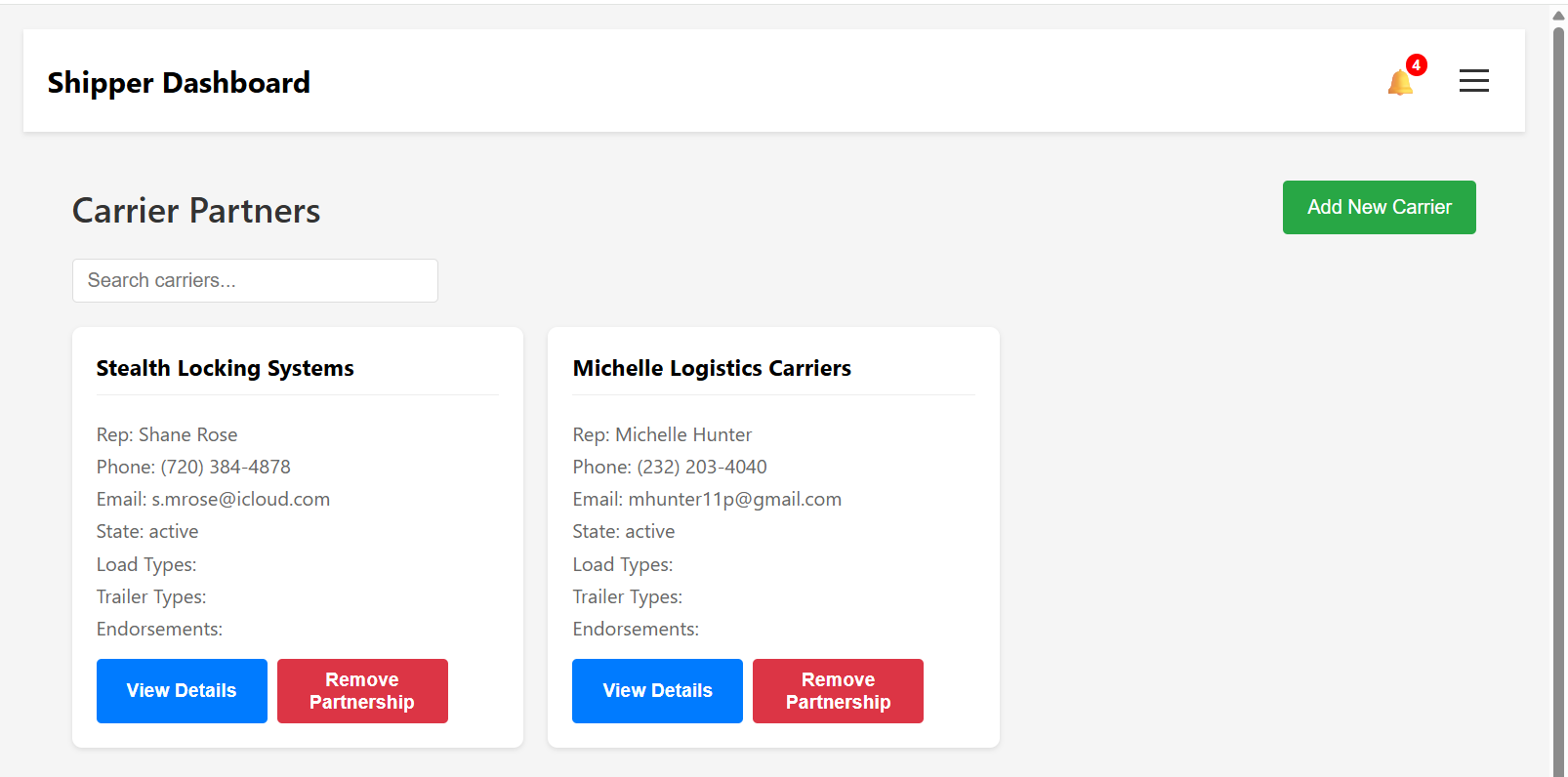
Task: Click the Shipper Dashboard title
Action: 179,83
